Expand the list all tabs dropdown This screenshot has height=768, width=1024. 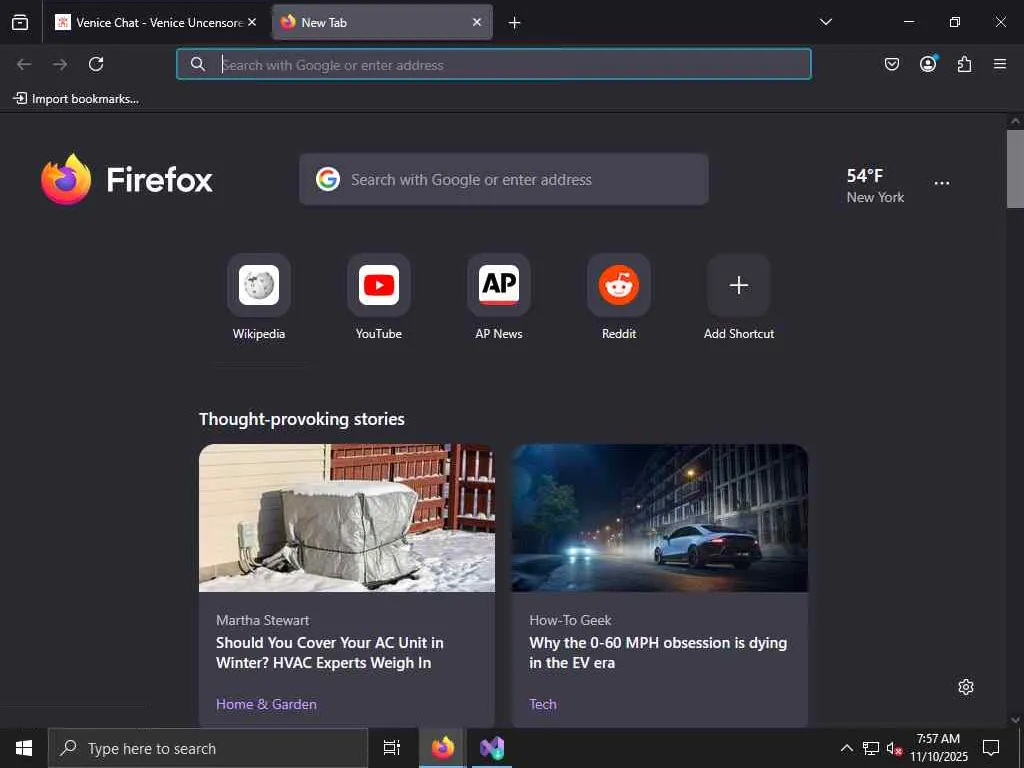tap(825, 22)
